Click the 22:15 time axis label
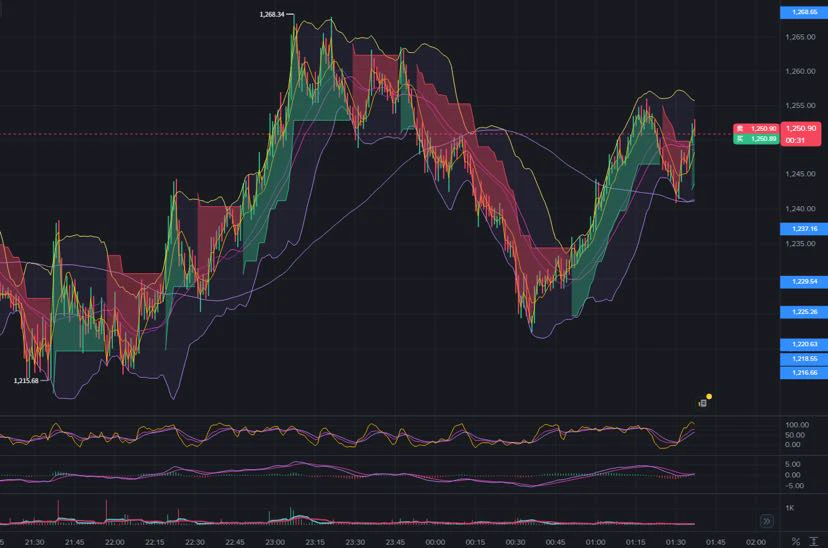 155,542
